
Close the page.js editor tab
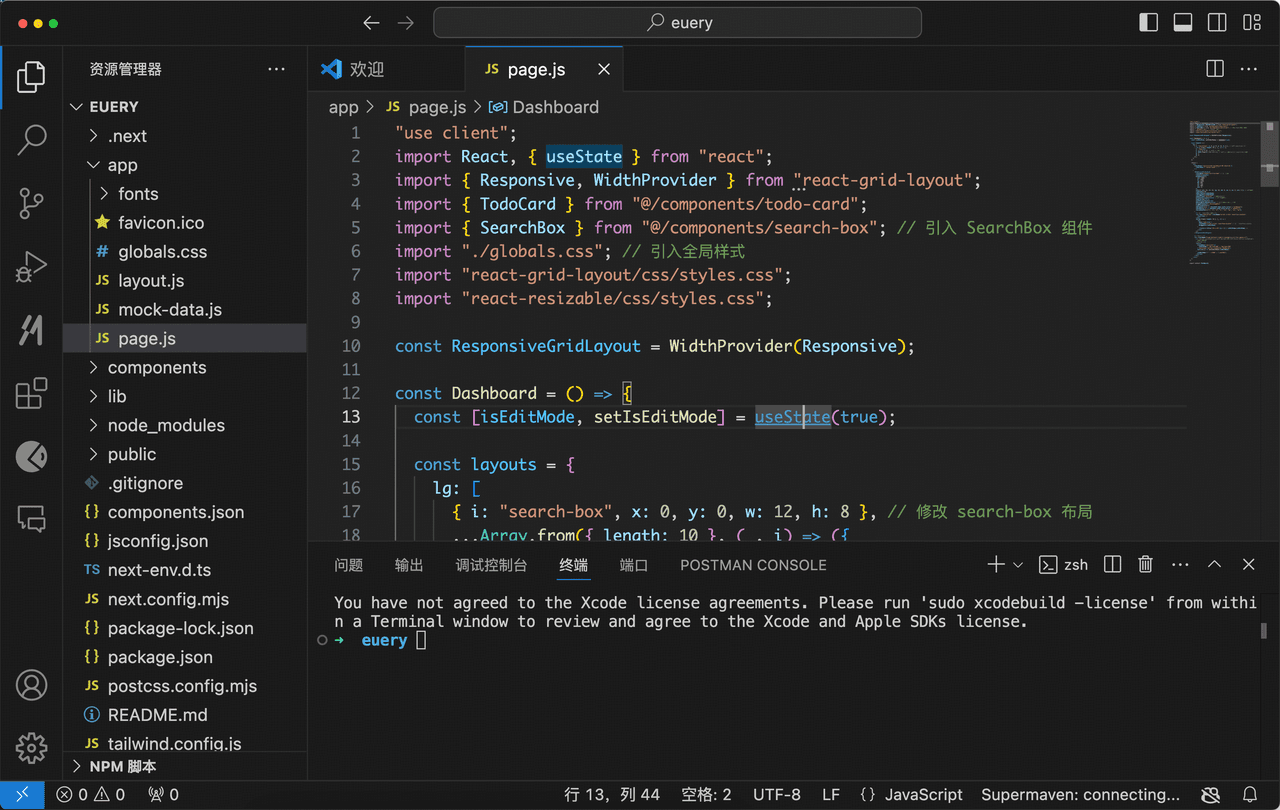[x=604, y=69]
